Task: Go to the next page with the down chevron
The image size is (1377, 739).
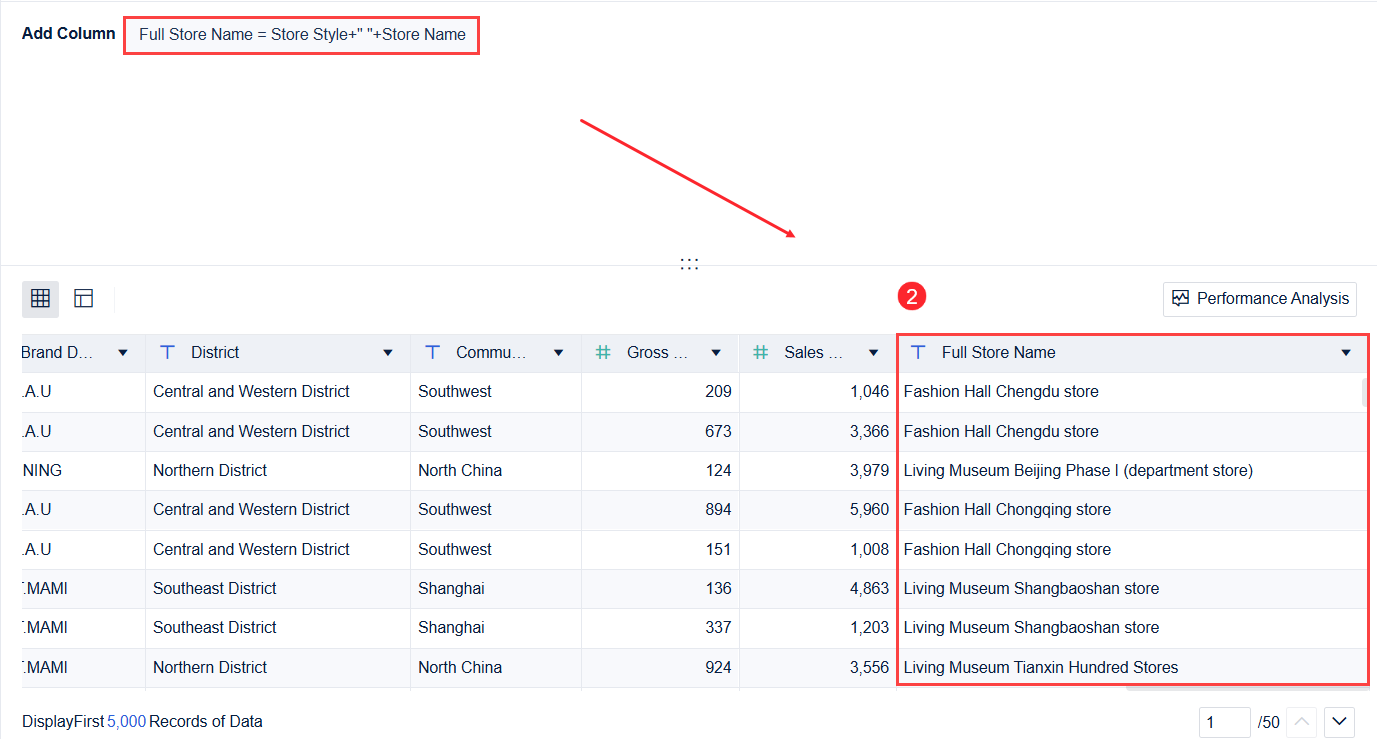Action: tap(1341, 721)
